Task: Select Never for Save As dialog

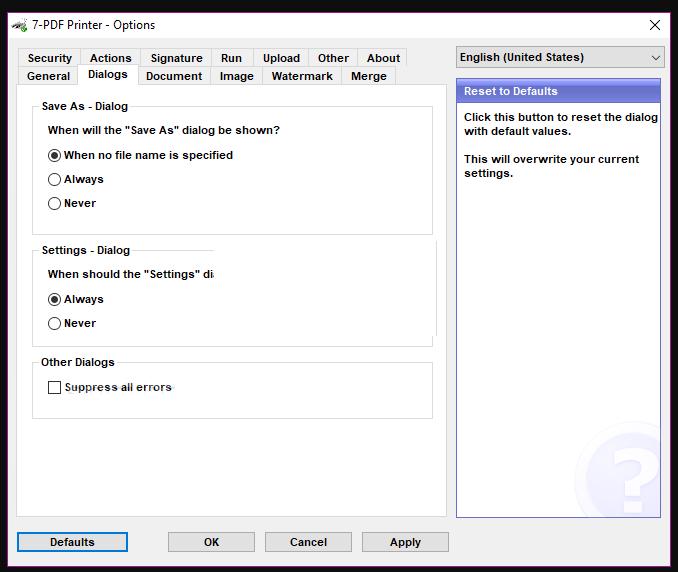Action: 55,203
